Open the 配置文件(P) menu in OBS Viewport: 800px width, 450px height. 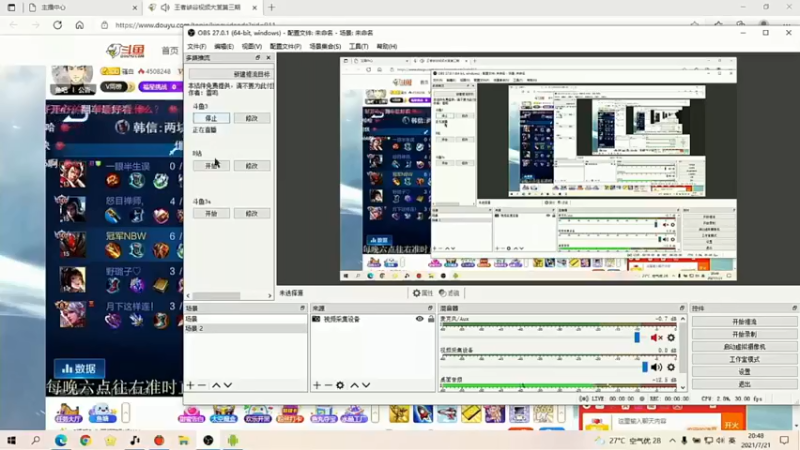pos(285,46)
